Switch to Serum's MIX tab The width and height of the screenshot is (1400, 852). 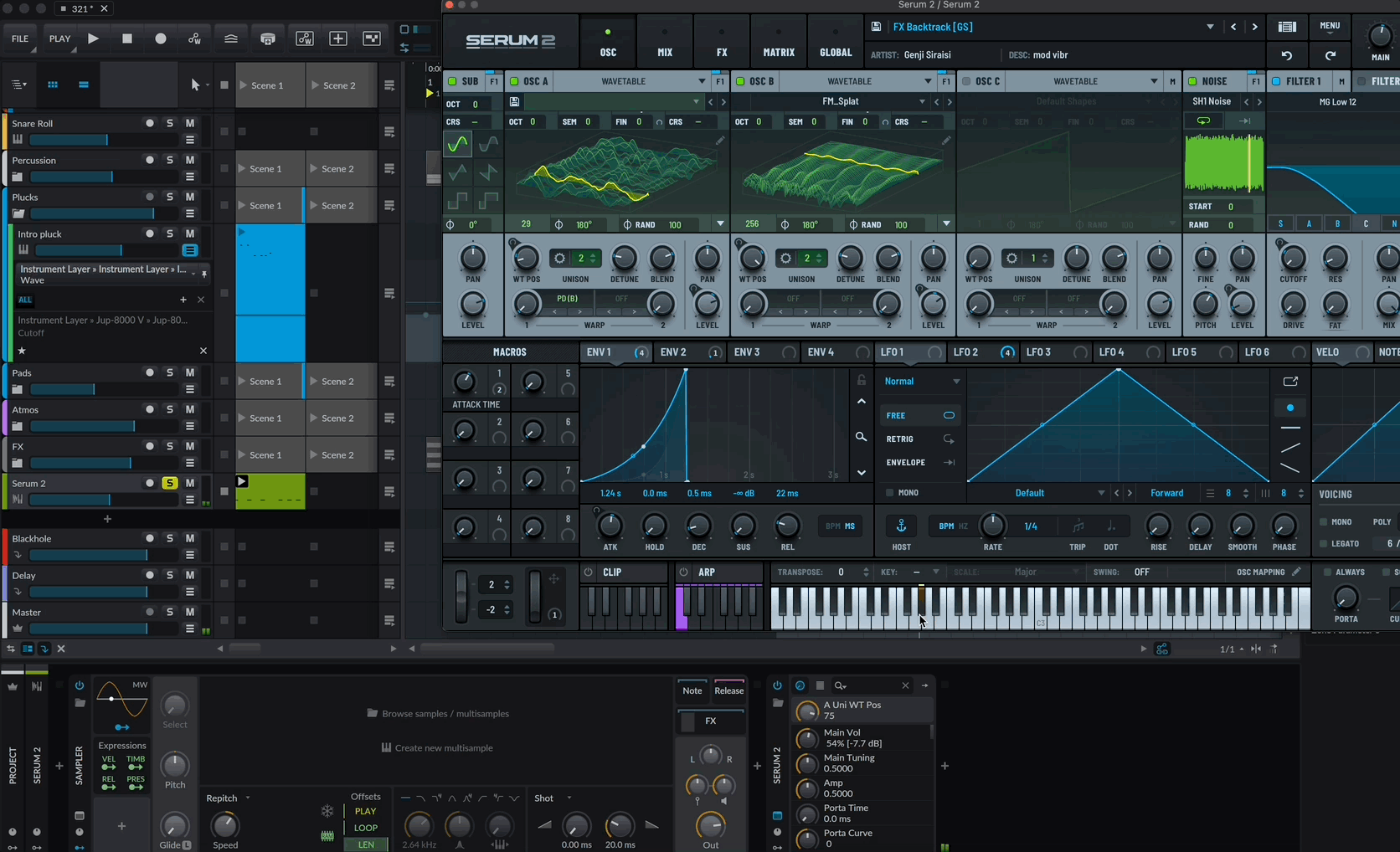click(x=665, y=42)
